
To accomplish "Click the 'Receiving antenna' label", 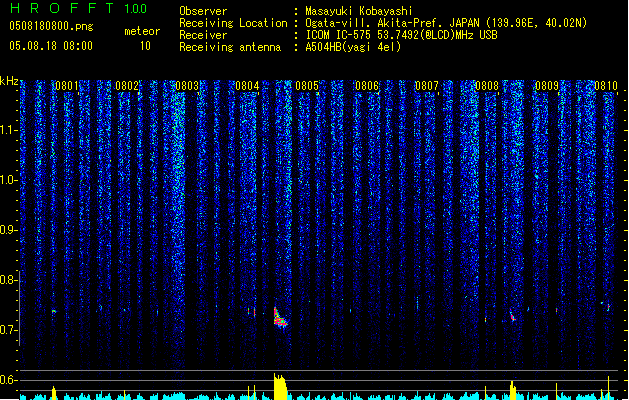I will pos(230,47).
